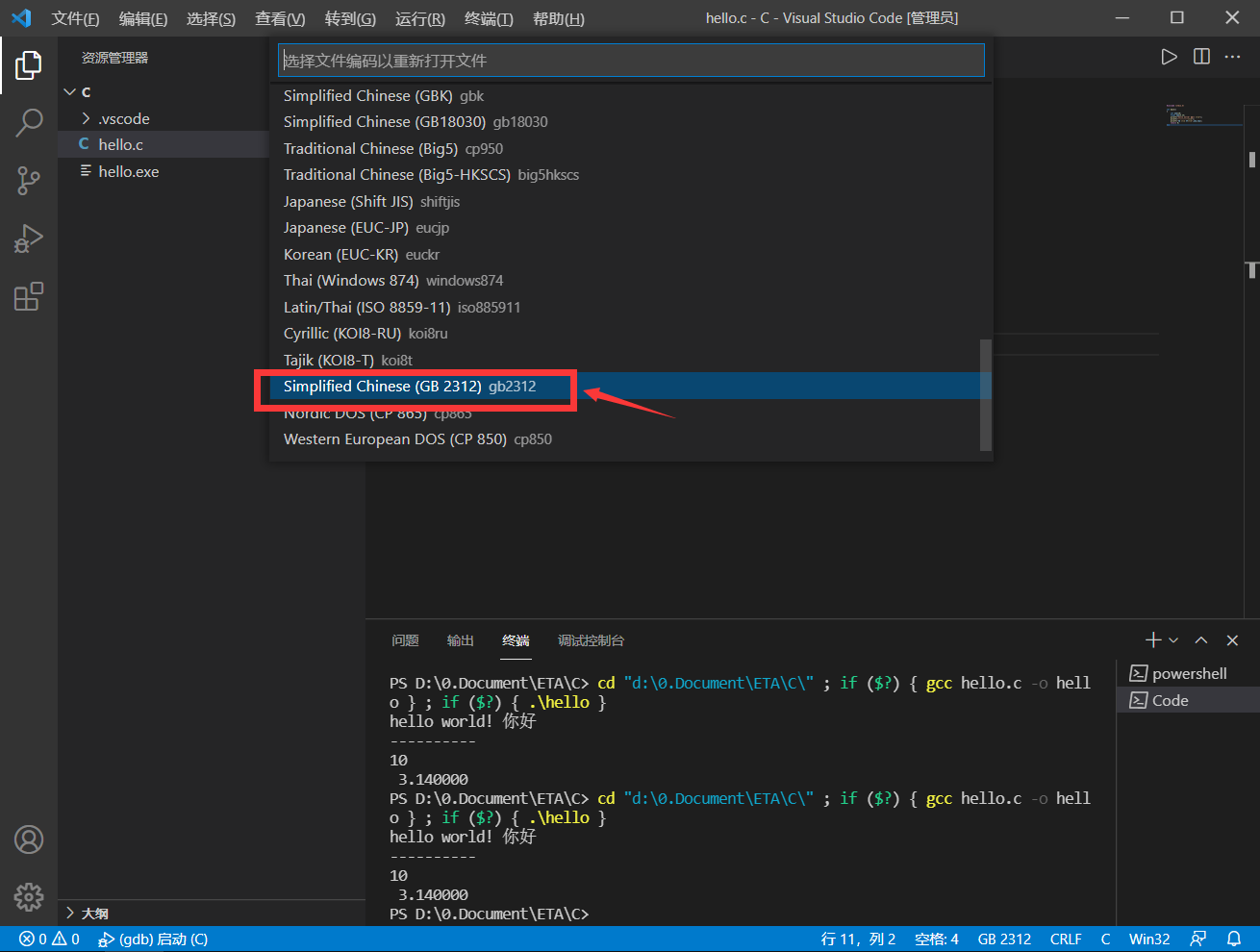The image size is (1260, 952).
Task: Switch to the 问题 panel tab
Action: [405, 640]
